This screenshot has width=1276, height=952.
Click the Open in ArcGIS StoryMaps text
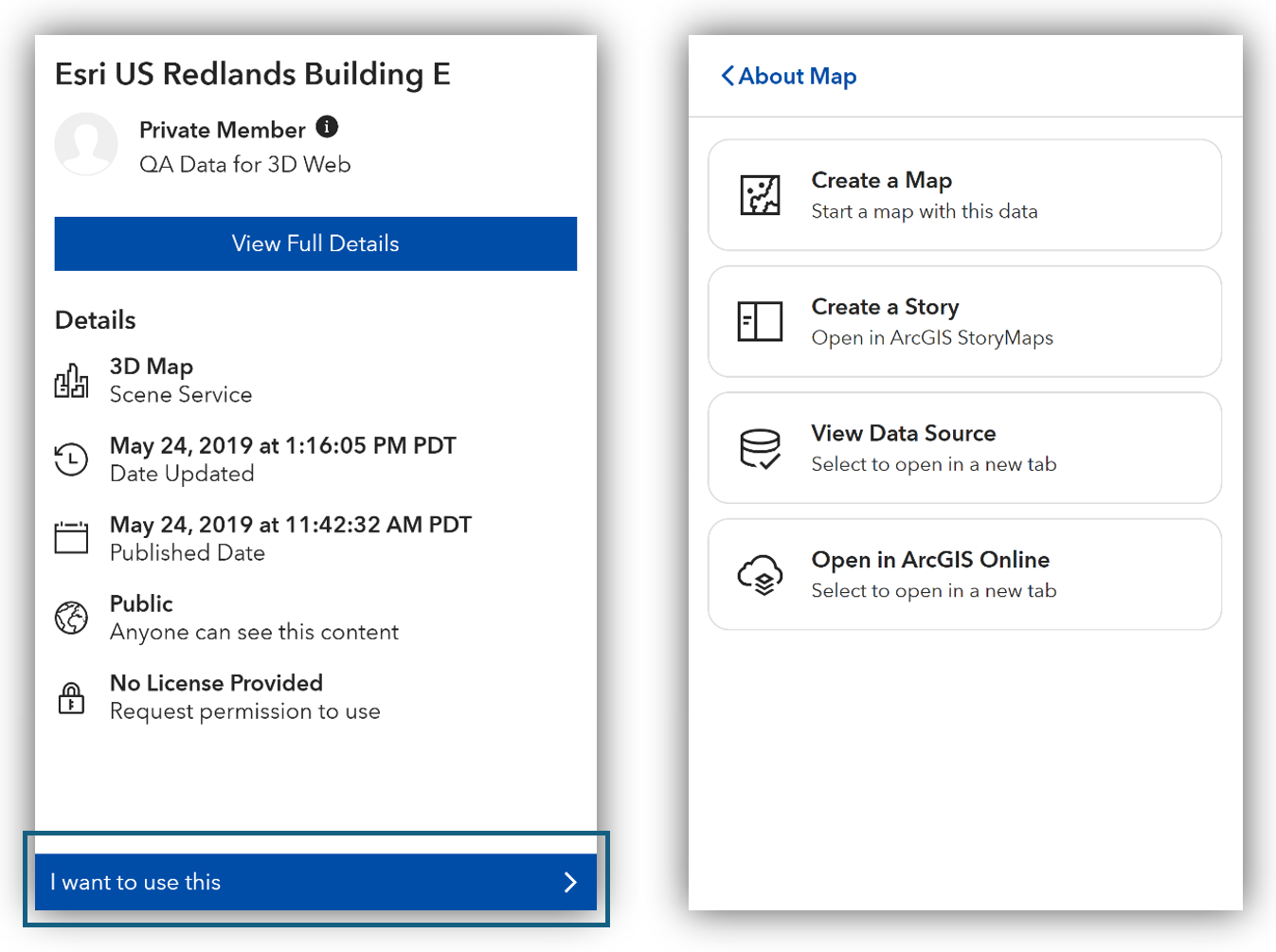pyautogui.click(x=932, y=337)
